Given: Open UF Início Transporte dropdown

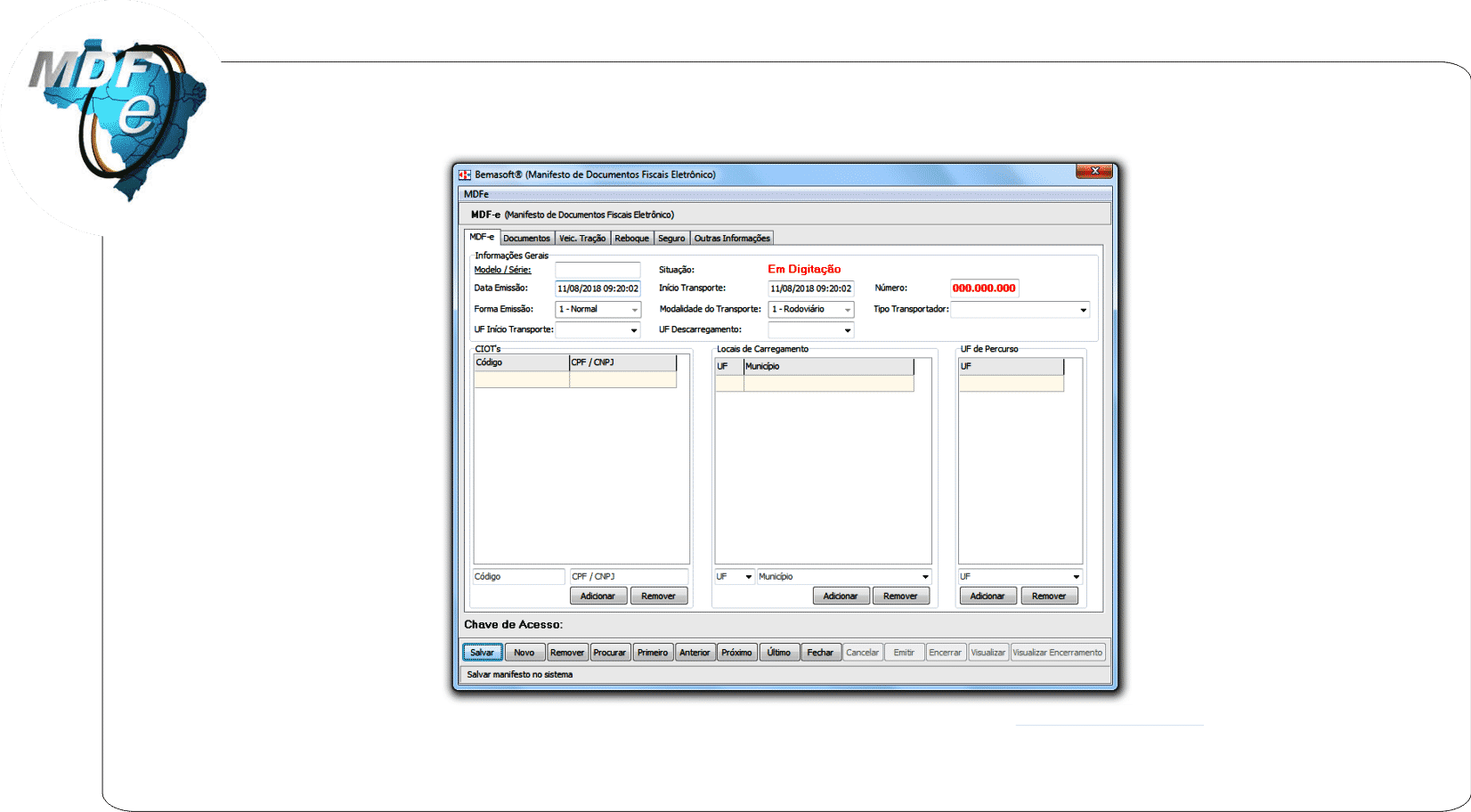Looking at the screenshot, I should pyautogui.click(x=597, y=329).
